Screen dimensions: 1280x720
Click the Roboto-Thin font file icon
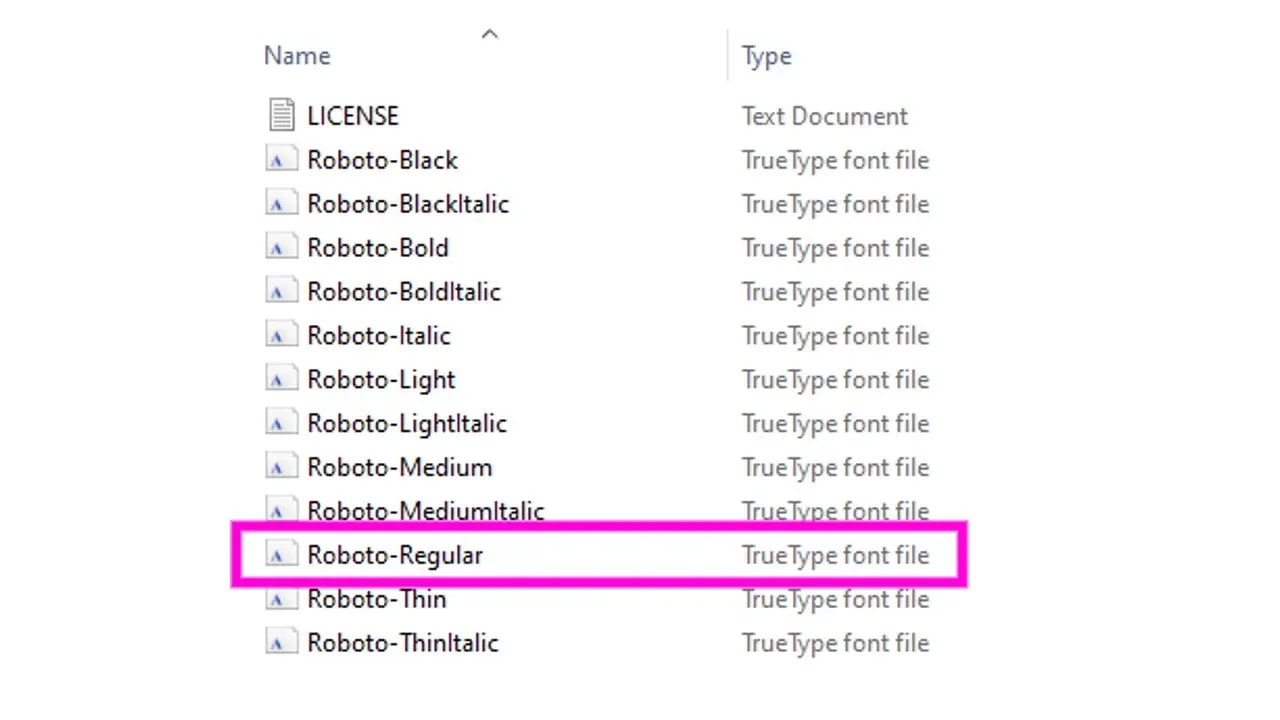[282, 599]
